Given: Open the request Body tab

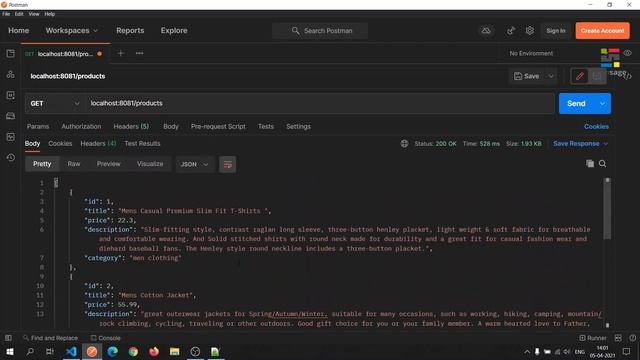Looking at the screenshot, I should 171,127.
